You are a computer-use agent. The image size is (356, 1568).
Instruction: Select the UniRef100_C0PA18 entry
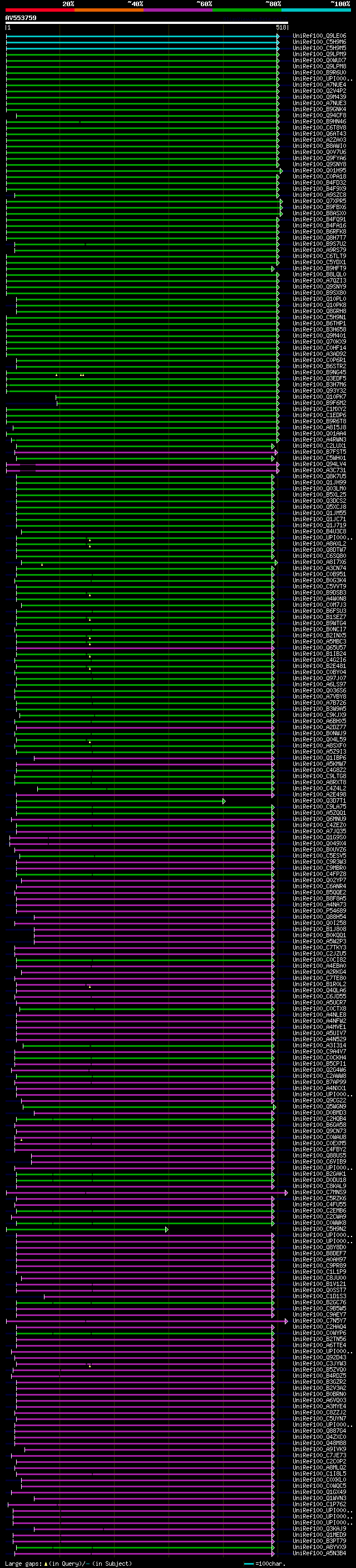coord(319,176)
